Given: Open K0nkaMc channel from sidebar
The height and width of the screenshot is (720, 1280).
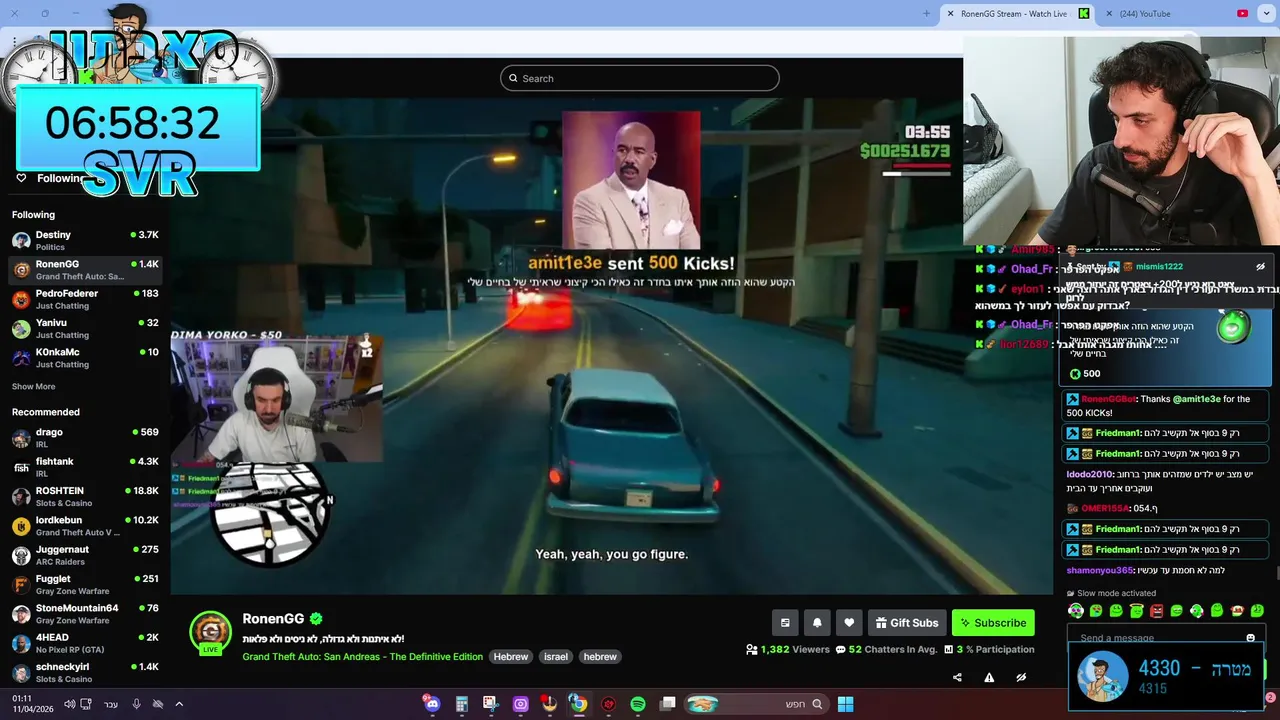Looking at the screenshot, I should 85,358.
